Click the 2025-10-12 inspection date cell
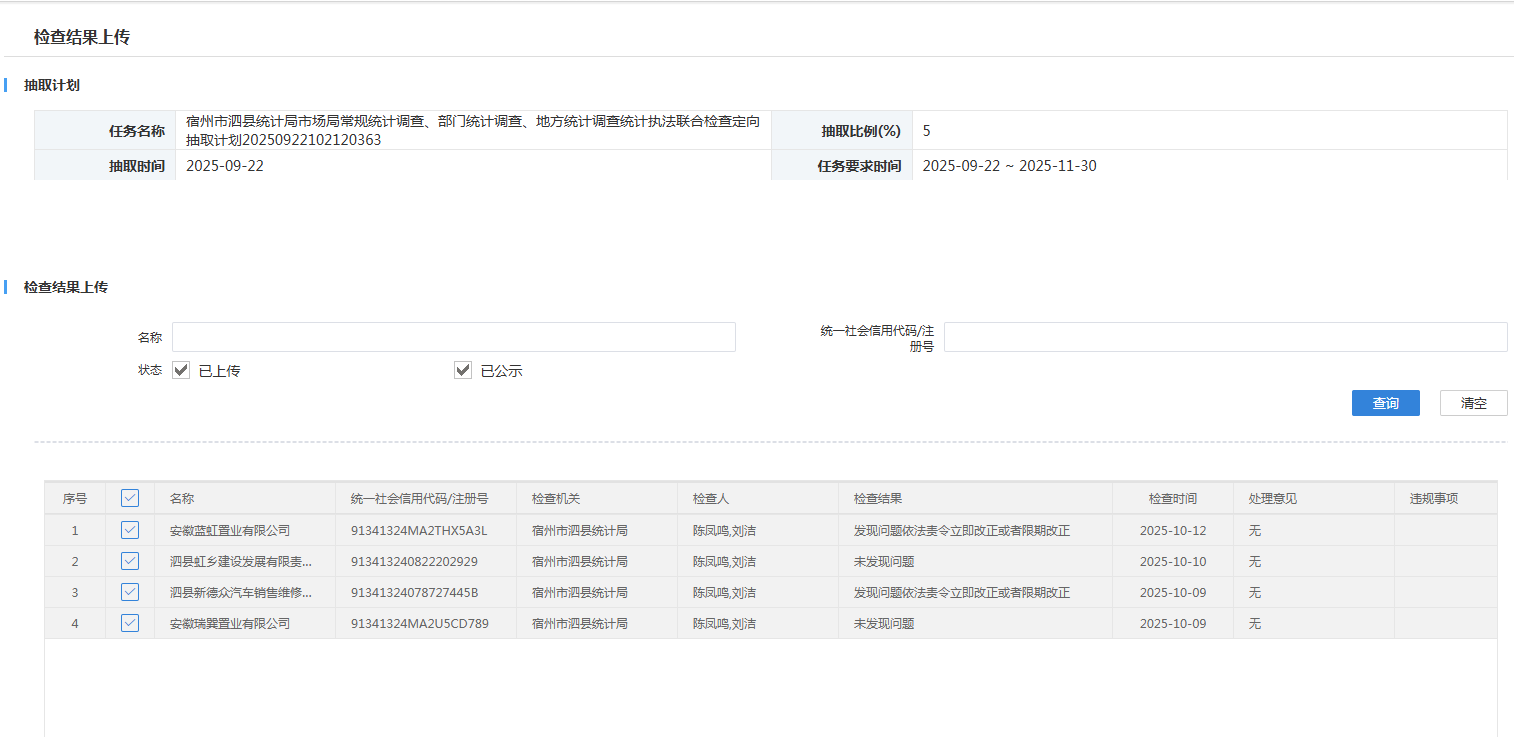Screen dimensions: 1514x737 (1172, 530)
